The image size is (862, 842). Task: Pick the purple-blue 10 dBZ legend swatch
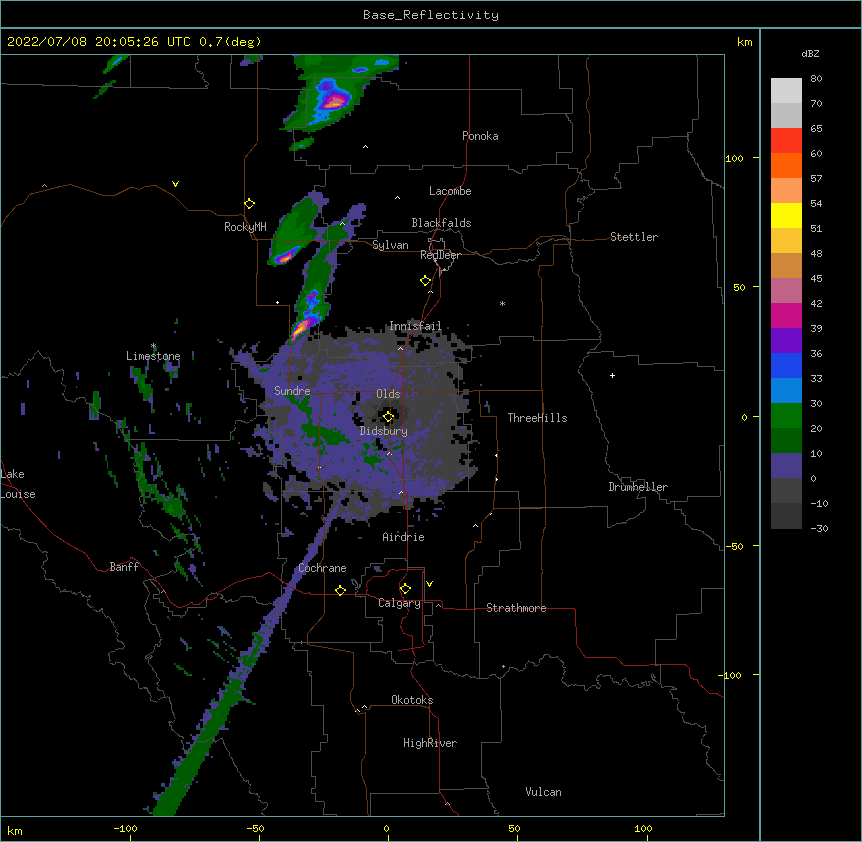coord(786,466)
